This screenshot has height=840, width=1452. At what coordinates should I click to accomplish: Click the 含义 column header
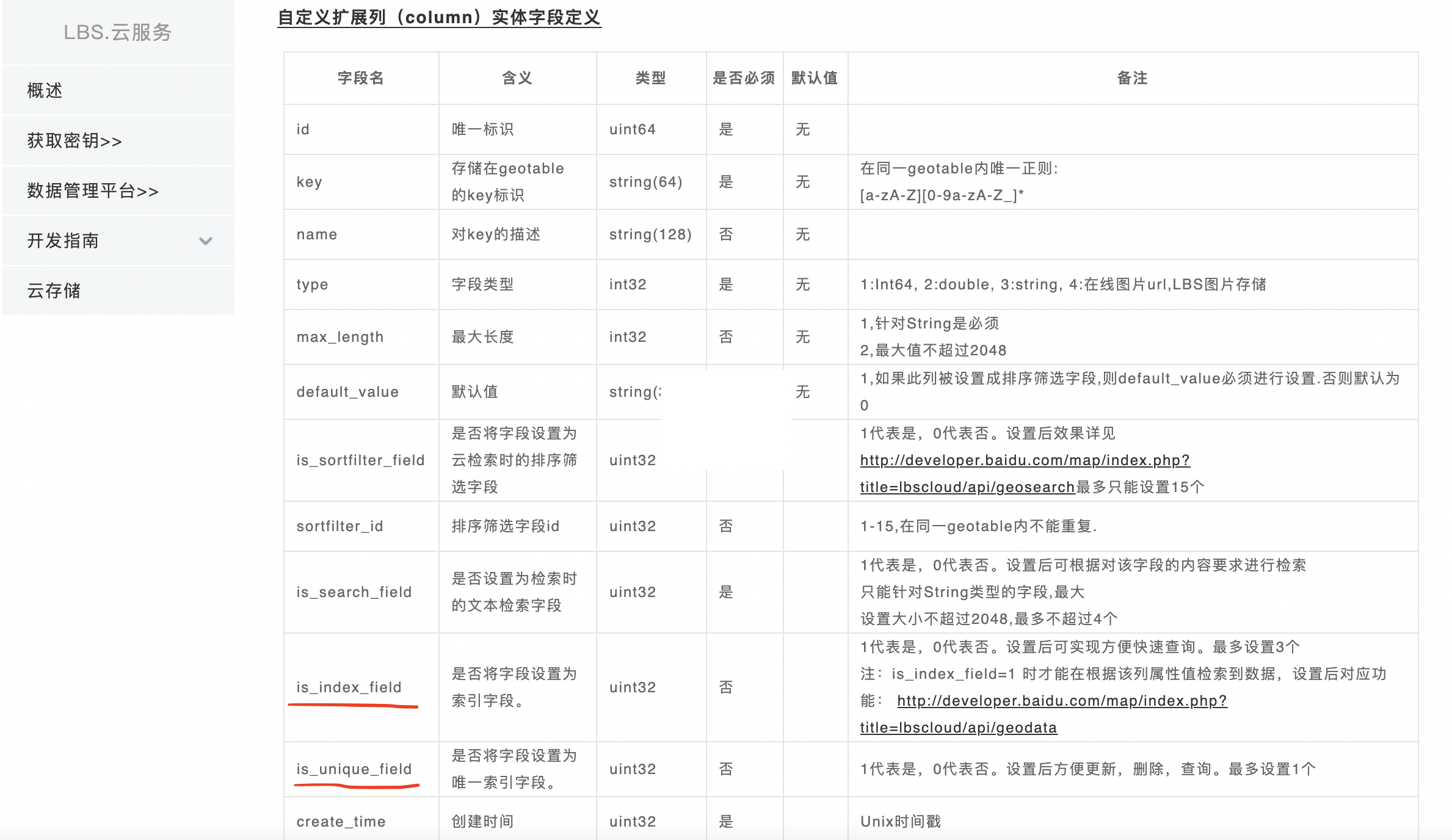(x=517, y=78)
